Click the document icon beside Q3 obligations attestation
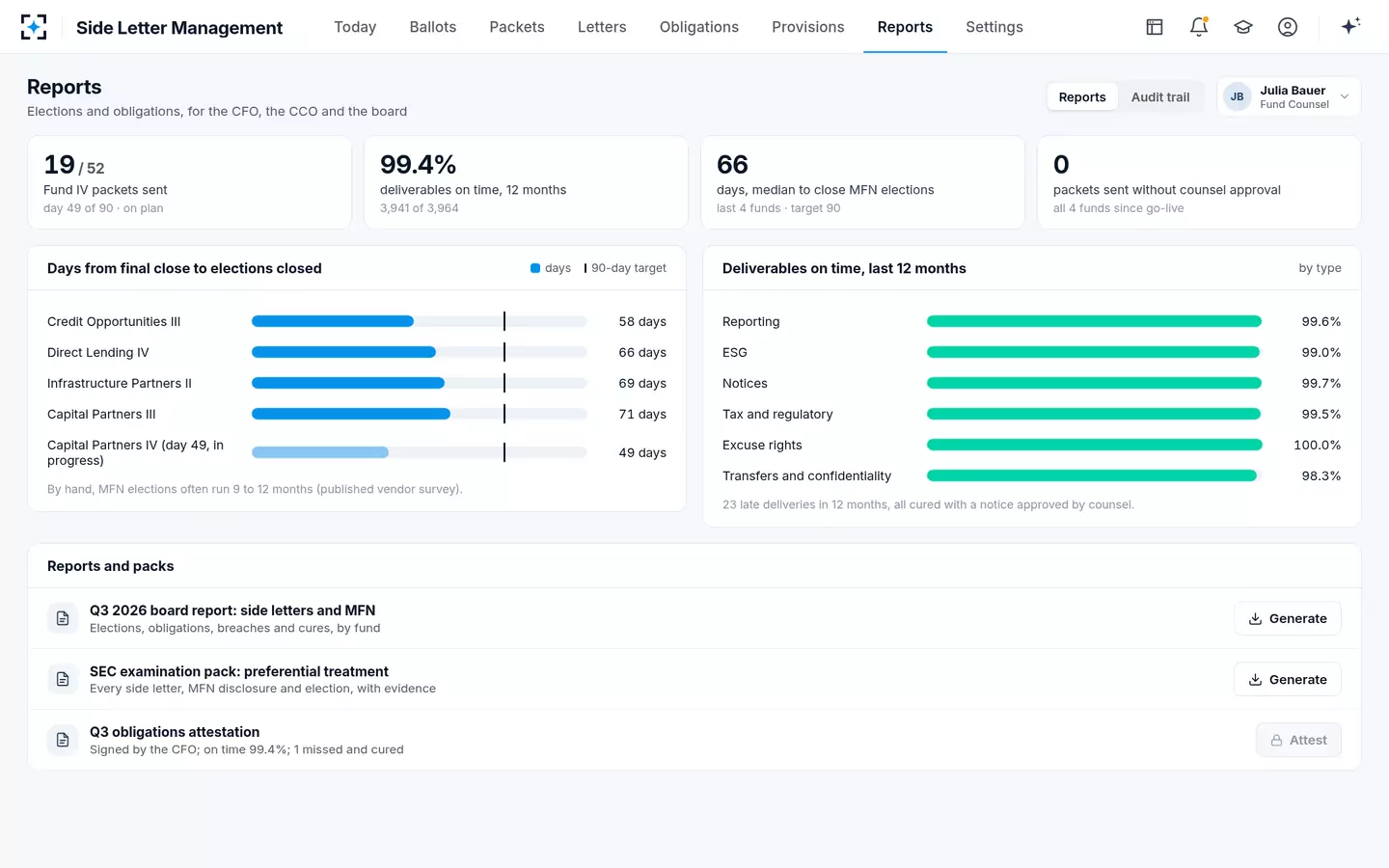This screenshot has width=1389, height=868. (x=63, y=740)
